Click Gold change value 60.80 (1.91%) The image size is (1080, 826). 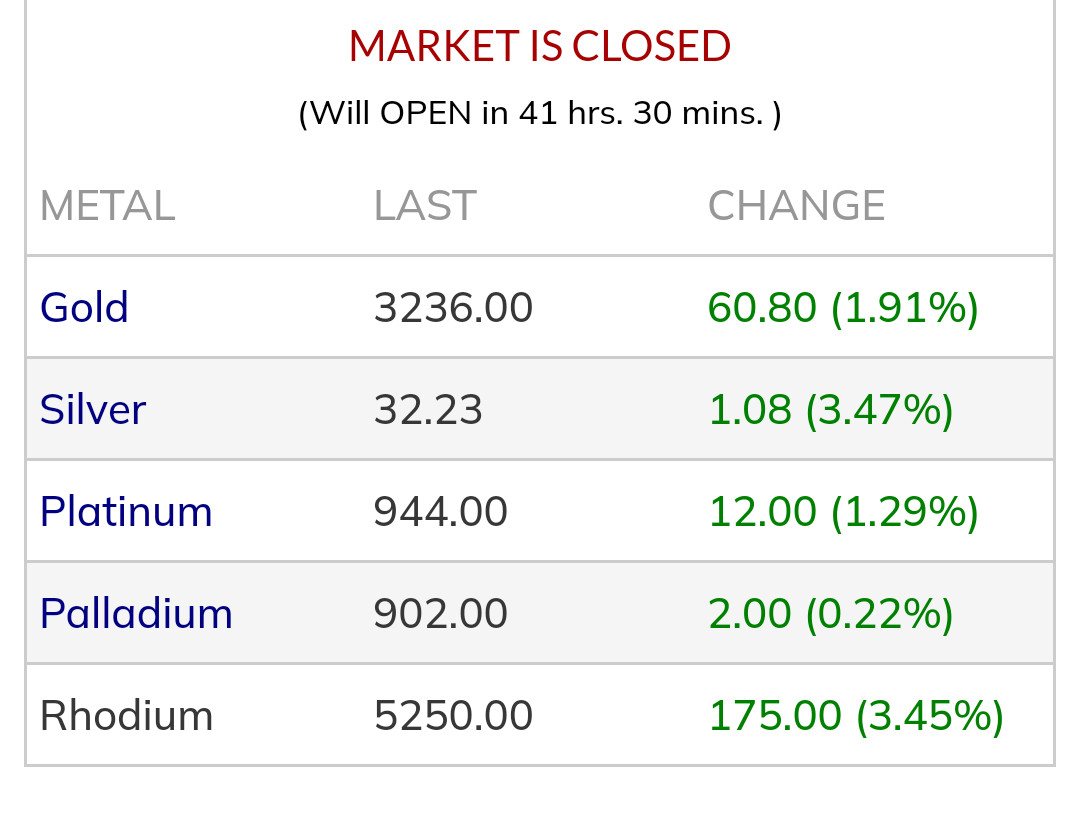[843, 308]
